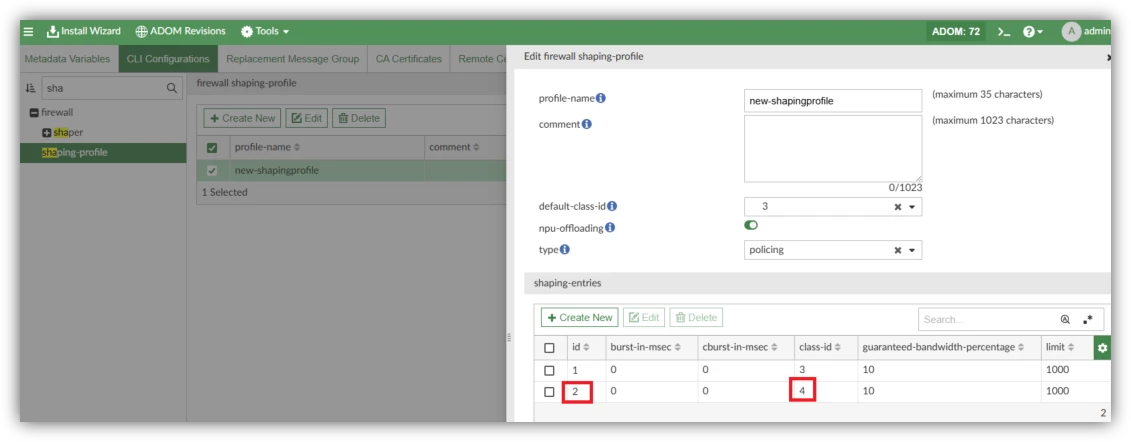Open the hamburger navigation menu
Image resolution: width=1131 pixels, height=442 pixels.
point(28,32)
